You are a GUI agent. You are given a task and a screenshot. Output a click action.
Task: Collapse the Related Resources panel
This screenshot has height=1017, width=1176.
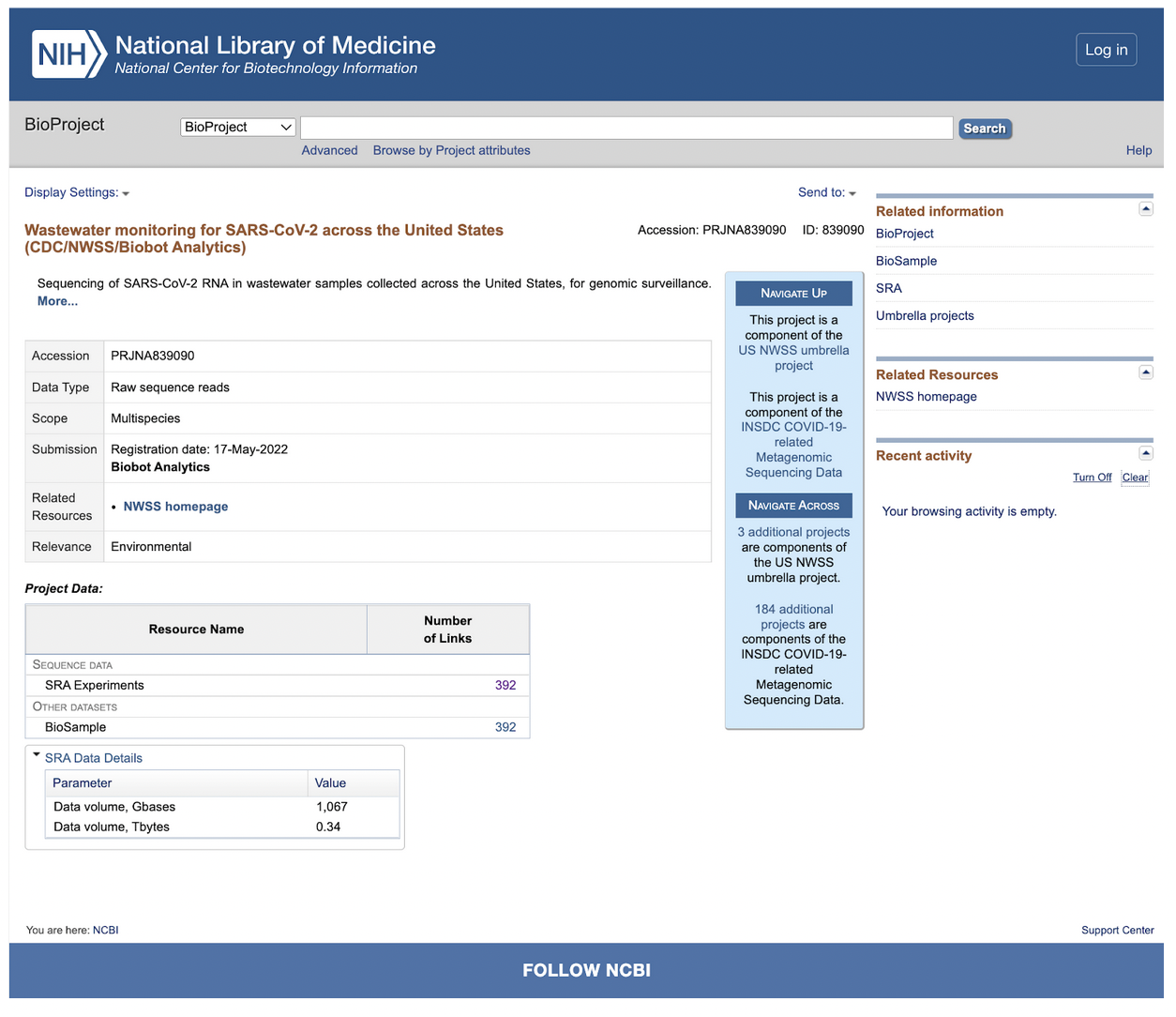[1145, 372]
